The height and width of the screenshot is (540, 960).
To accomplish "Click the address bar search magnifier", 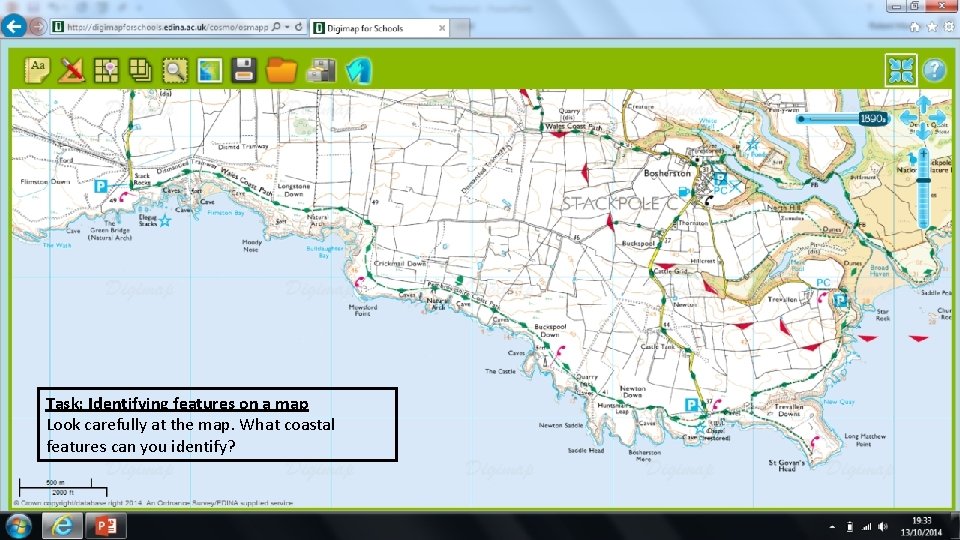I will tap(276, 27).
